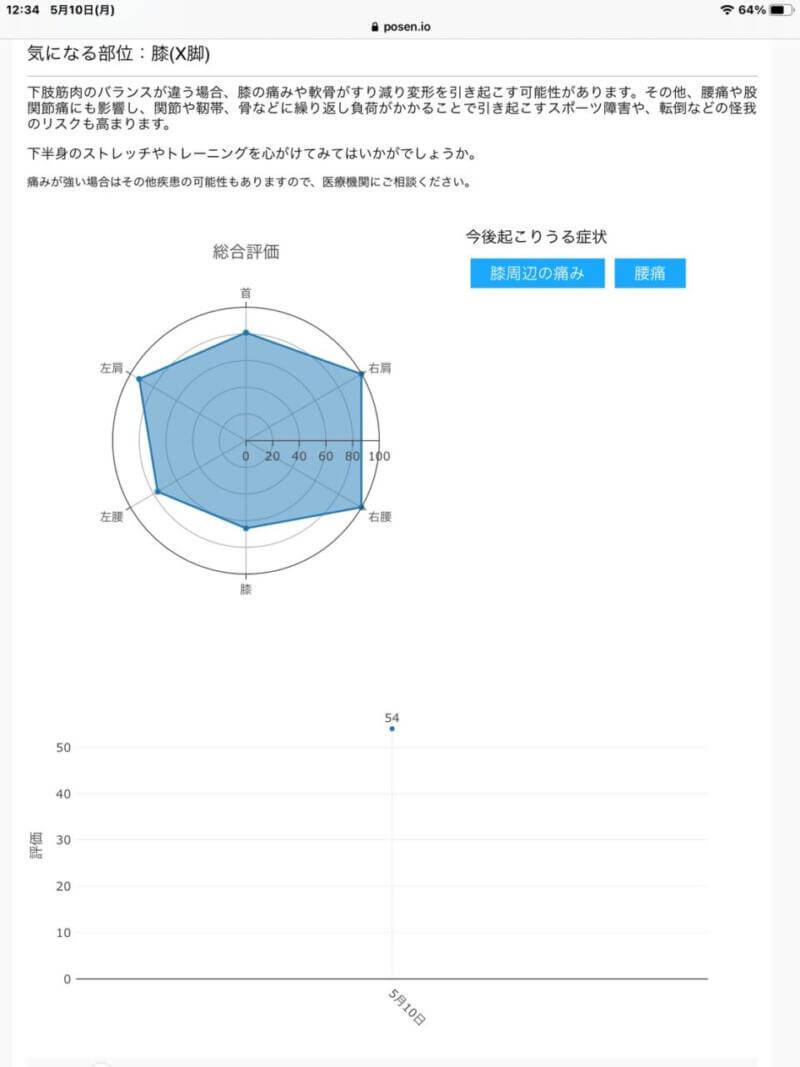This screenshot has height=1067, width=800.
Task: Click the 右肩 data point on radar chart
Action: pos(361,374)
